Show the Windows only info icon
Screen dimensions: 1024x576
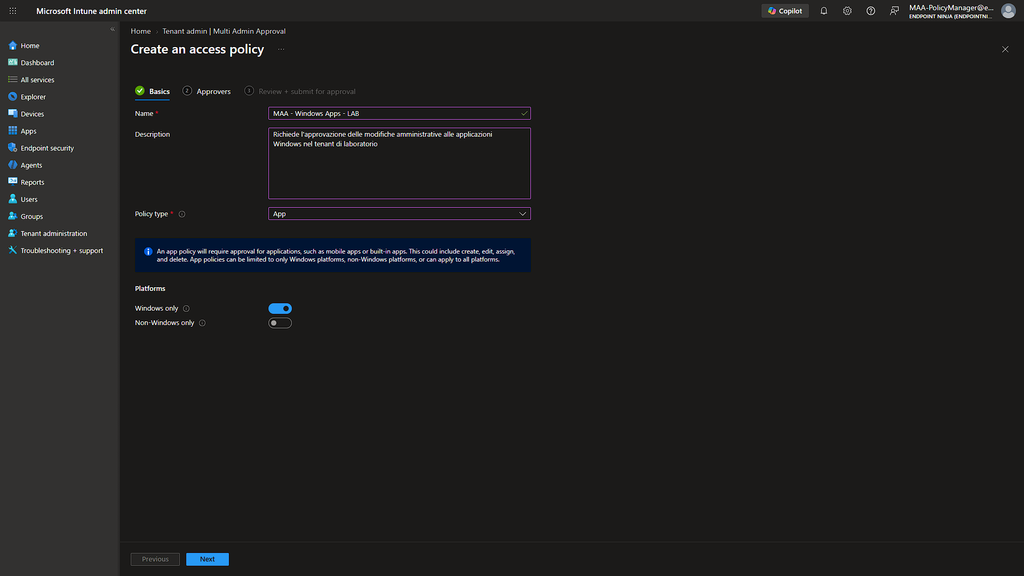pyautogui.click(x=186, y=309)
